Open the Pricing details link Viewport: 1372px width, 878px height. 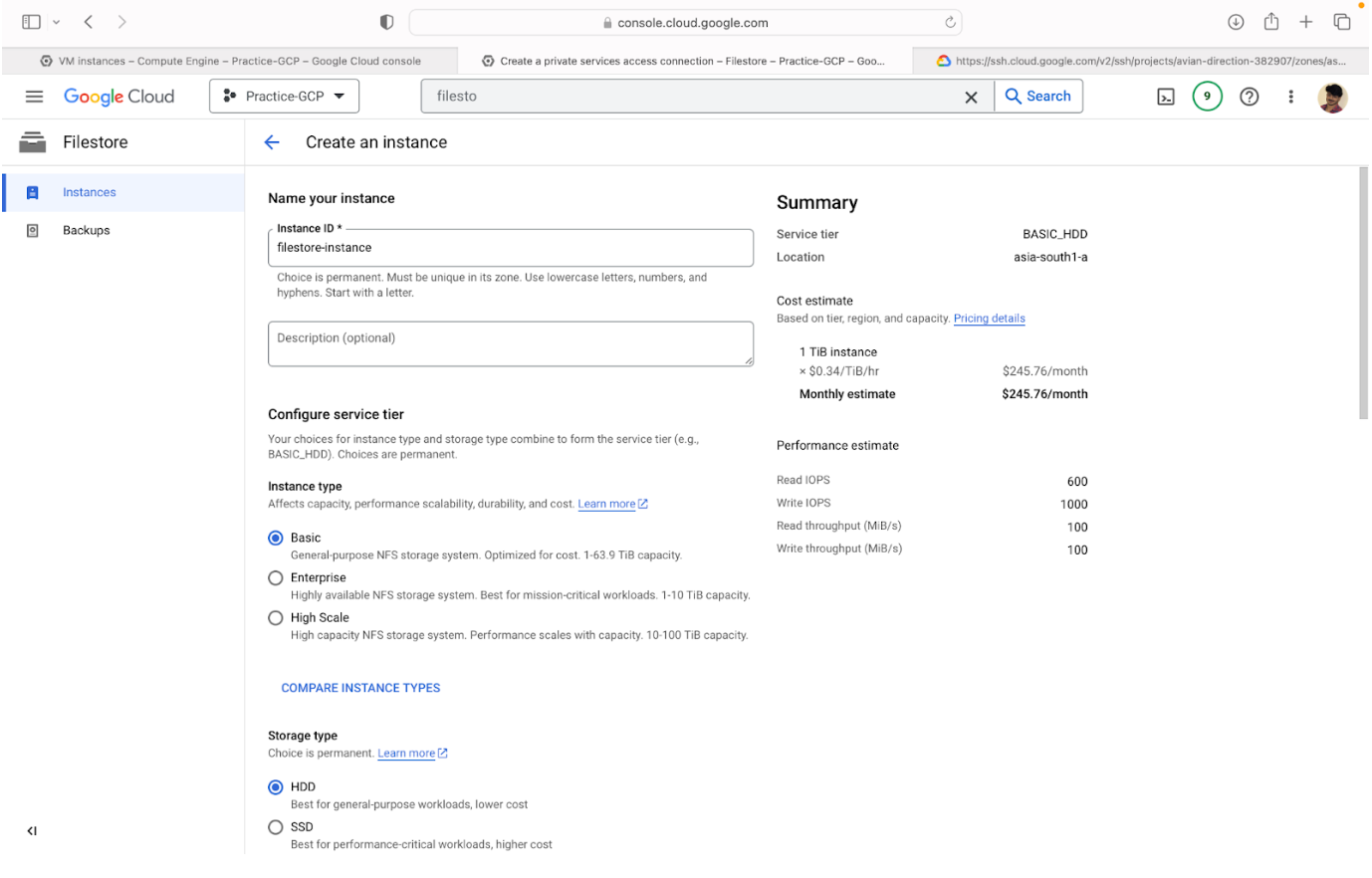pyautogui.click(x=989, y=318)
